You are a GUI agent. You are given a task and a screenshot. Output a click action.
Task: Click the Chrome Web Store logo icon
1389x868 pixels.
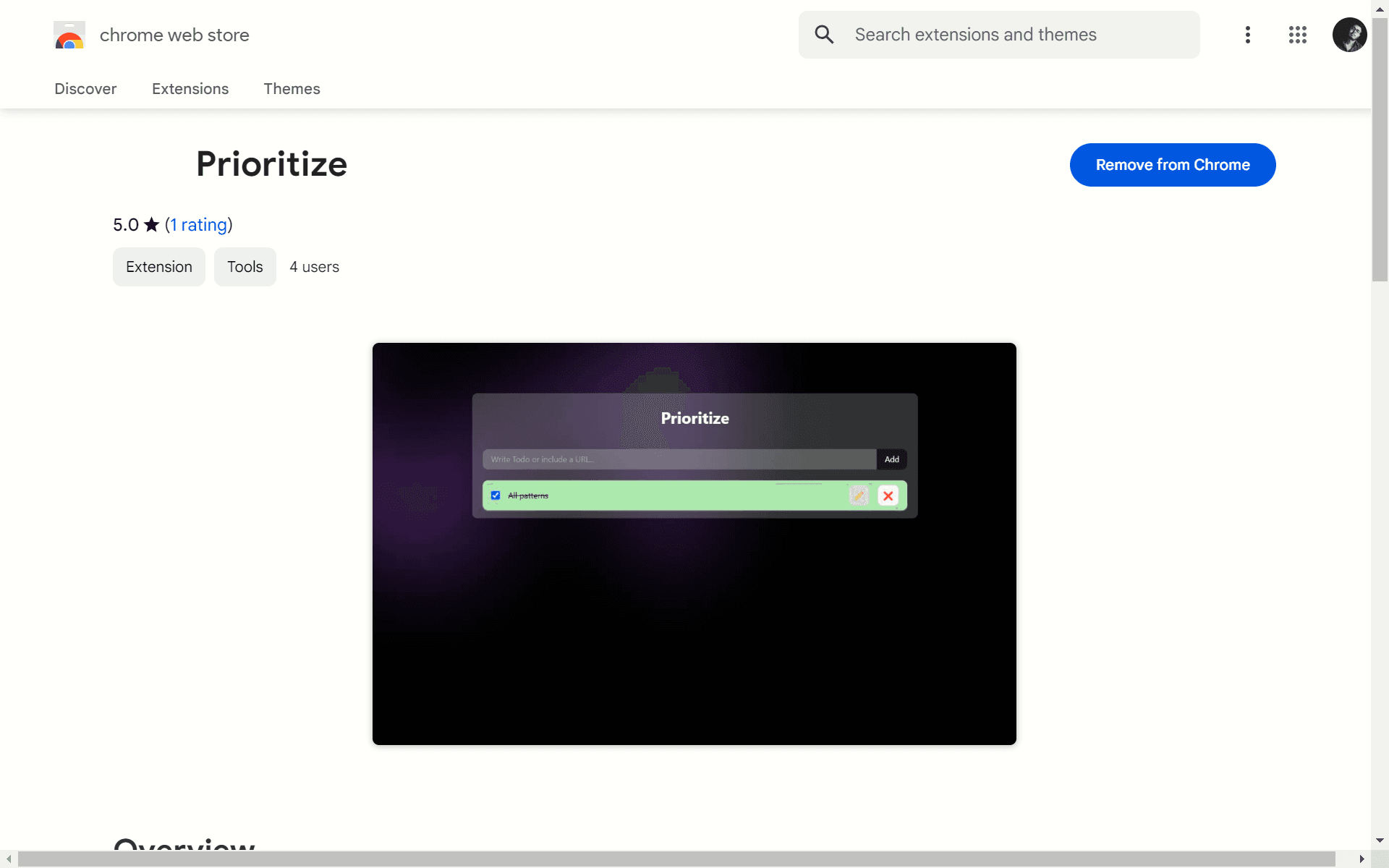tap(69, 35)
